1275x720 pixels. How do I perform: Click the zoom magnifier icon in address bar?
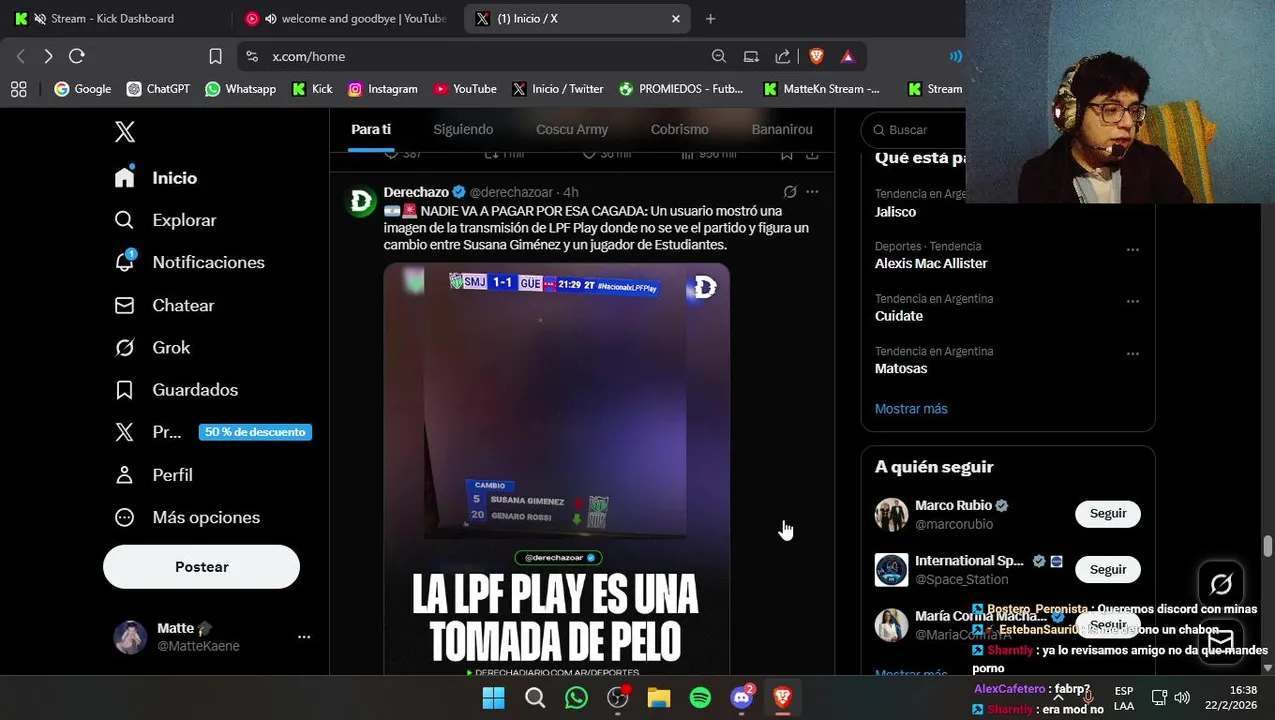(x=719, y=56)
